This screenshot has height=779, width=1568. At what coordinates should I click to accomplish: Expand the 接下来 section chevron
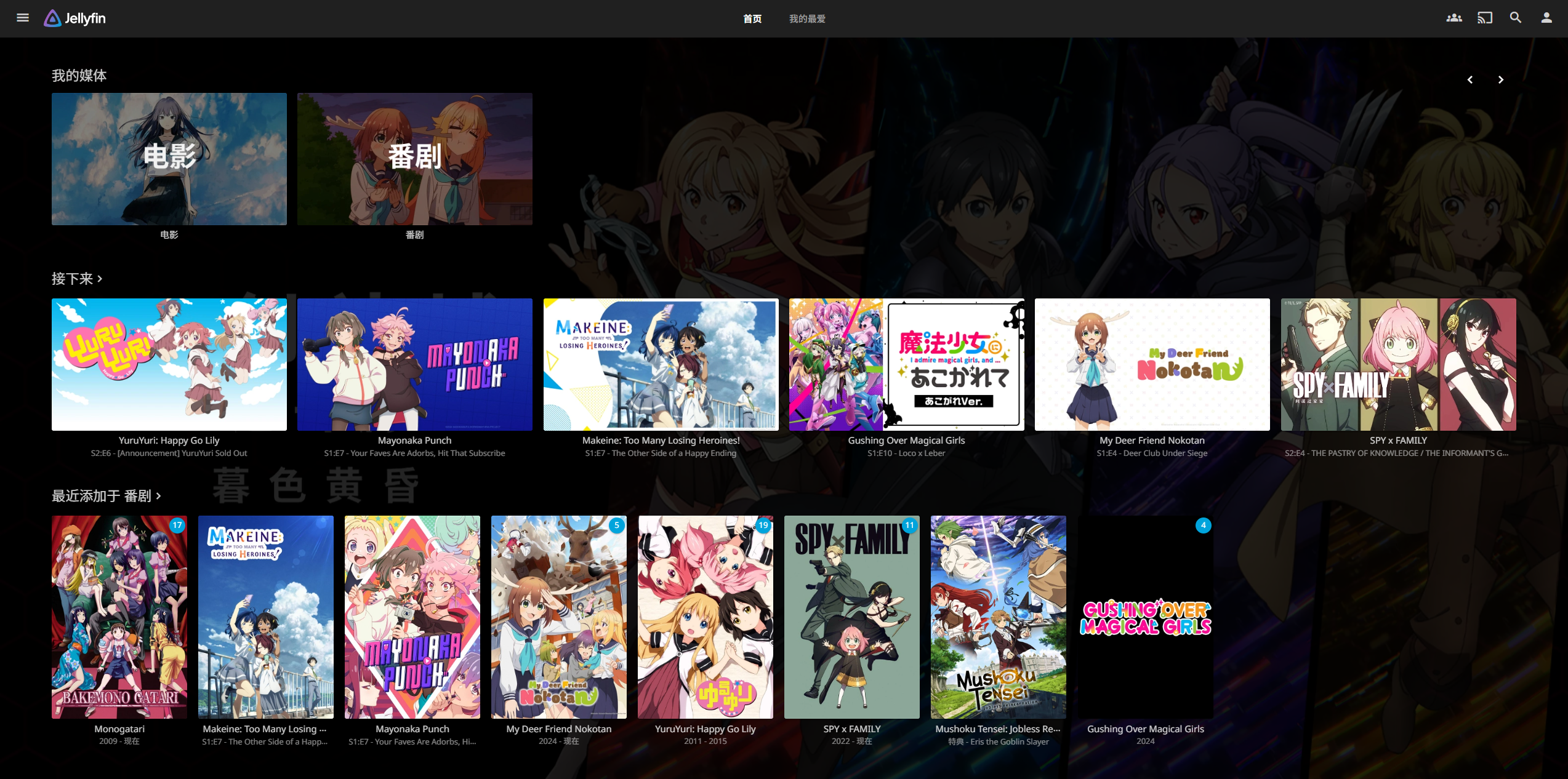(100, 279)
